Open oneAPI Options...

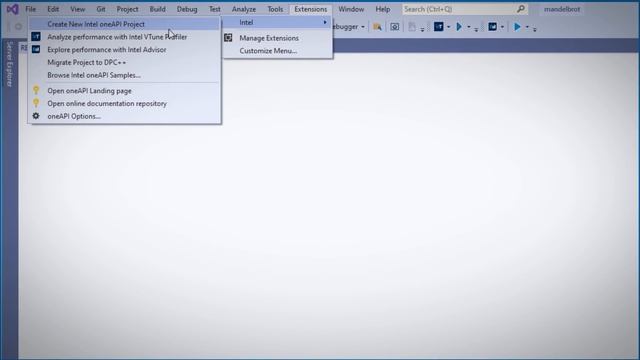click(125, 116)
